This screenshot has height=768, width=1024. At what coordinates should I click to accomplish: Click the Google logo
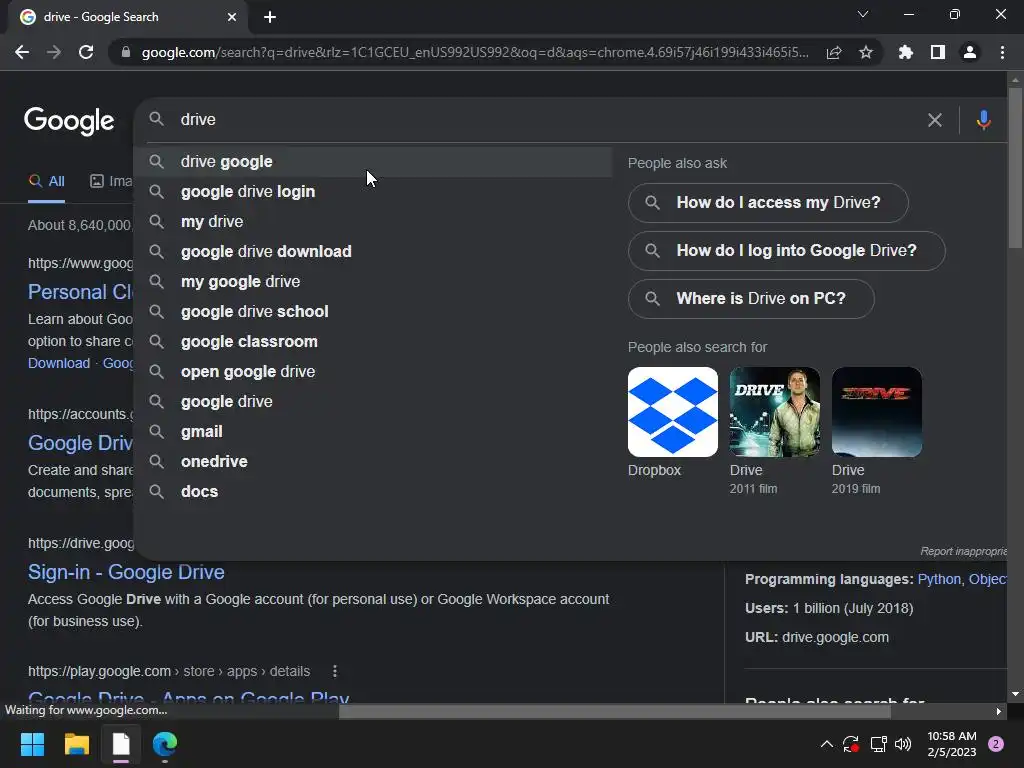coord(69,121)
